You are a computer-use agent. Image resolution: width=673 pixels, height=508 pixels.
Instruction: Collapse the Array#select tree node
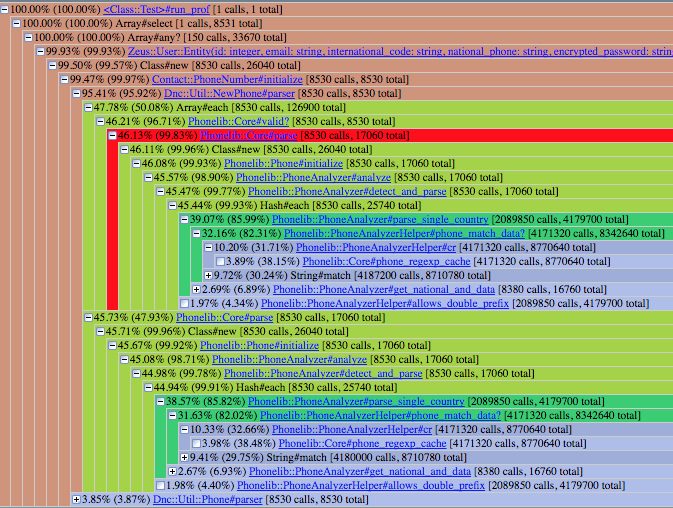(16, 24)
